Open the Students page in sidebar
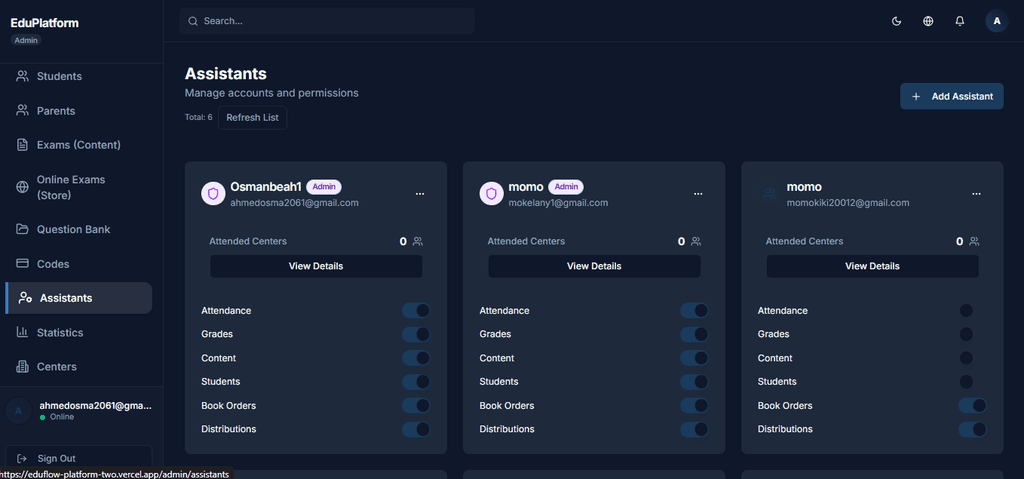1024x479 pixels. 78,76
